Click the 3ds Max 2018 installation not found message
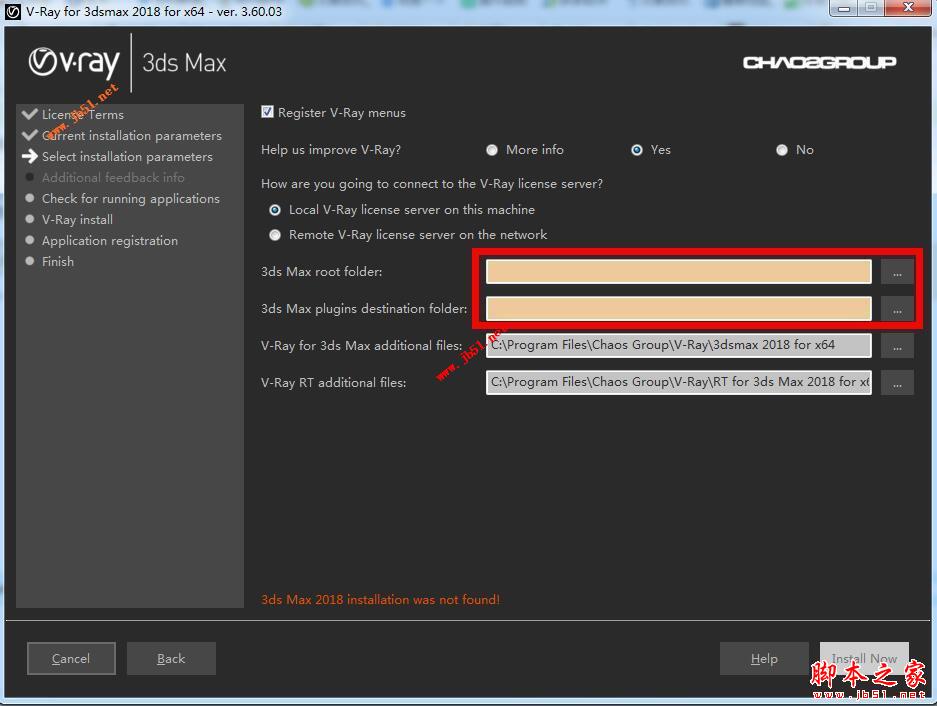937x706 pixels. 380,600
